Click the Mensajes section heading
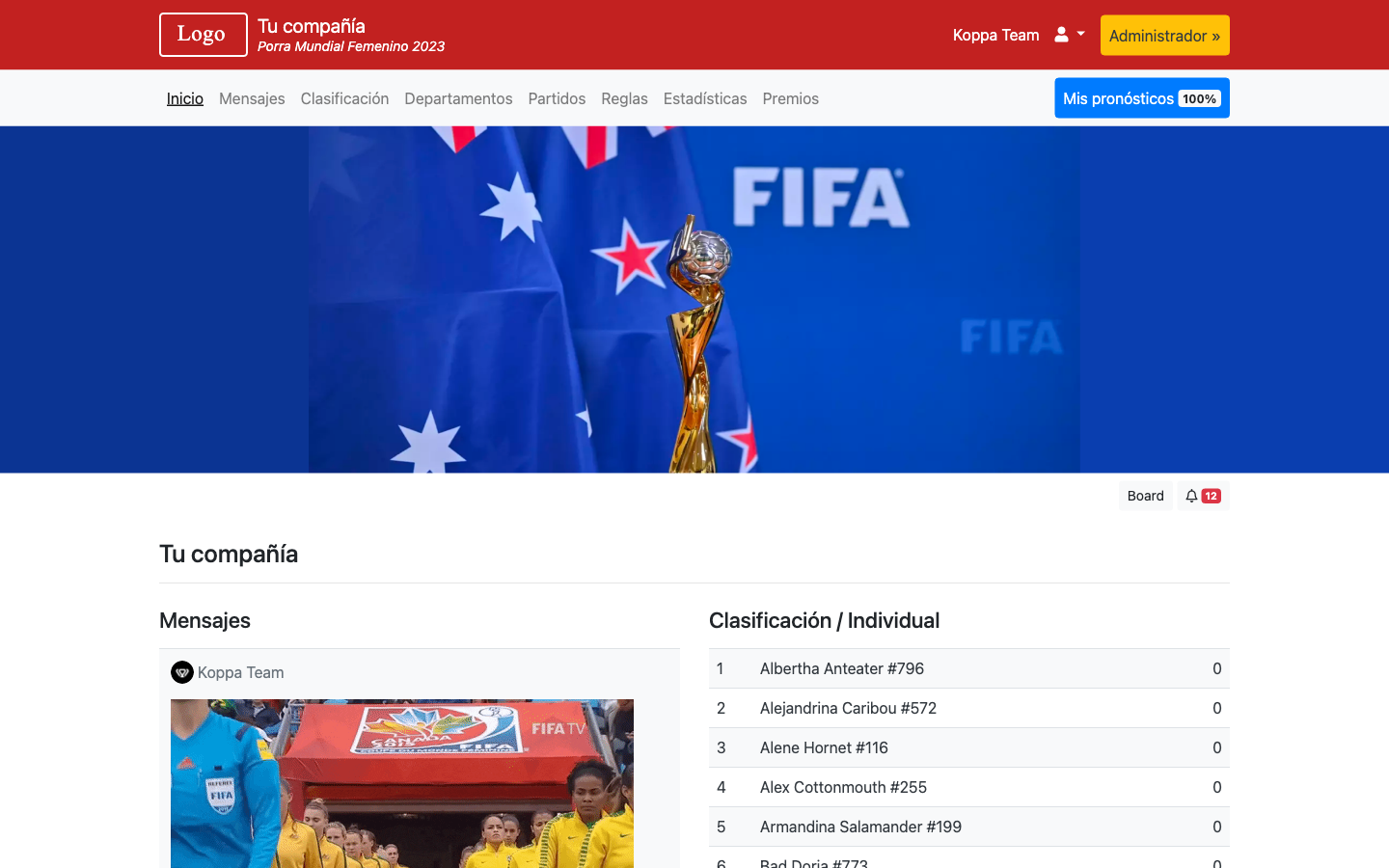This screenshot has height=868, width=1389. pyautogui.click(x=204, y=620)
